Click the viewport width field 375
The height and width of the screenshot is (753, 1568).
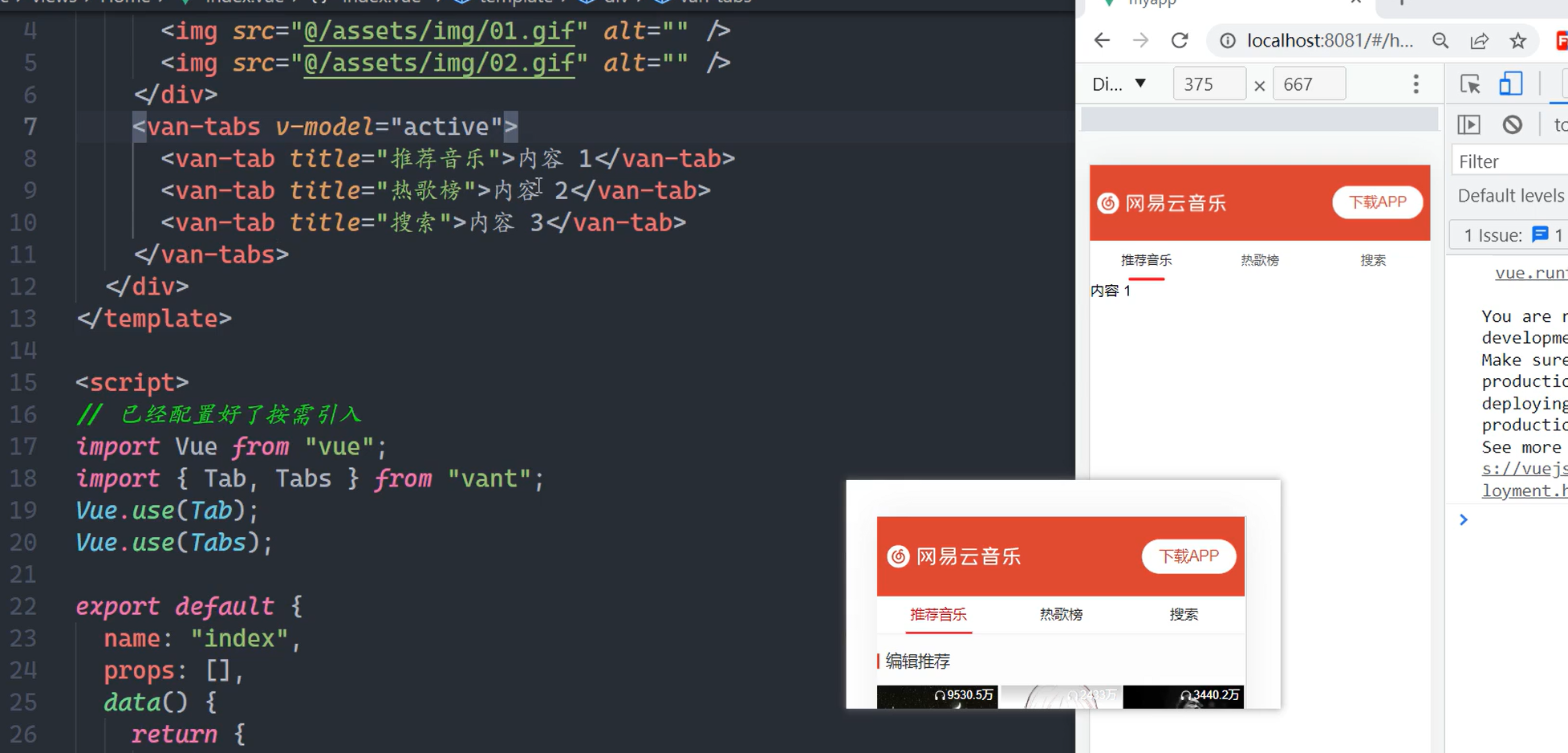click(x=1209, y=84)
